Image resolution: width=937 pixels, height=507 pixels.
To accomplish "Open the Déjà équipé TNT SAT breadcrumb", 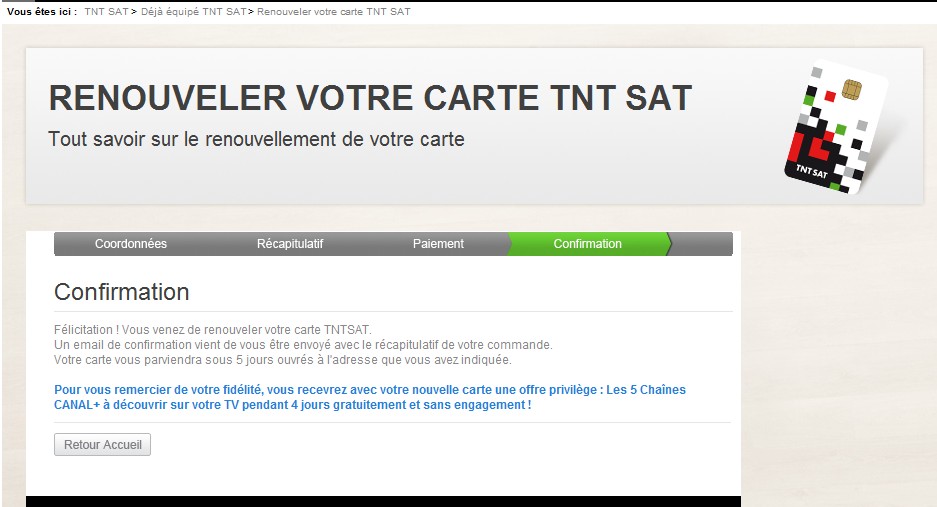I will [194, 11].
